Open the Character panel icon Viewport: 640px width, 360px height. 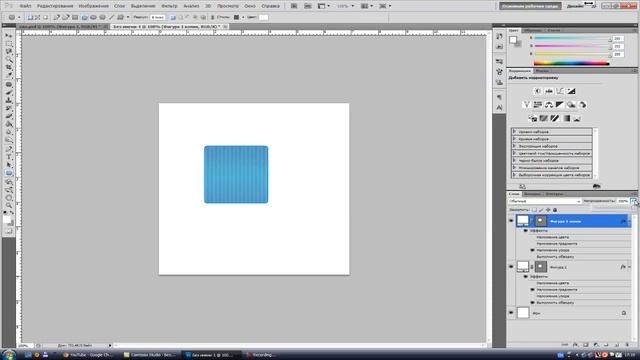(x=499, y=108)
